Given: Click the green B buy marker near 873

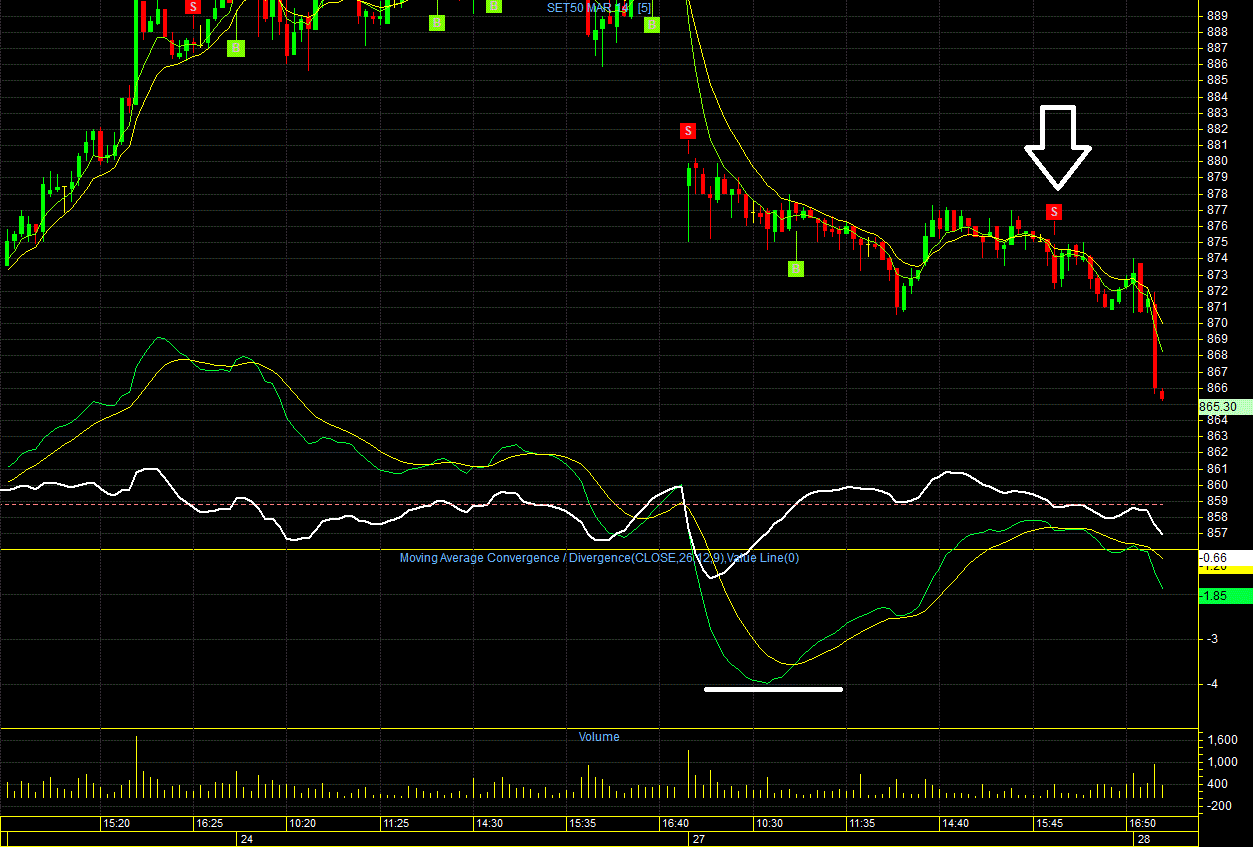Looking at the screenshot, I should click(796, 268).
